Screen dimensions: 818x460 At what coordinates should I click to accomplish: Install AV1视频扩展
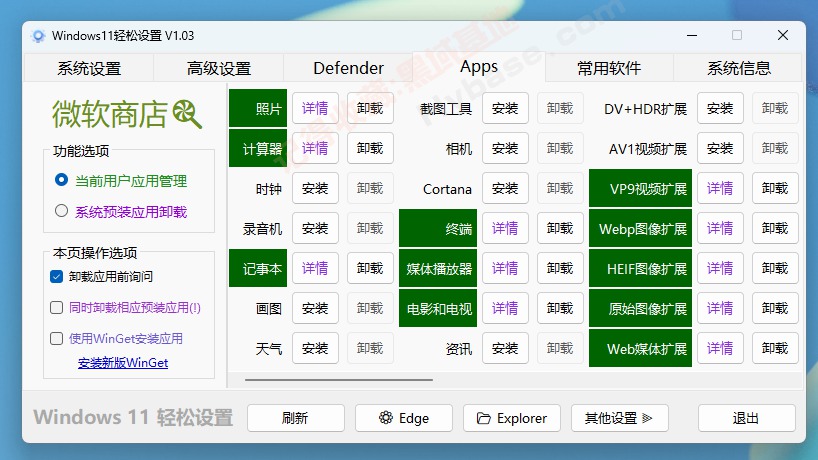tap(720, 148)
